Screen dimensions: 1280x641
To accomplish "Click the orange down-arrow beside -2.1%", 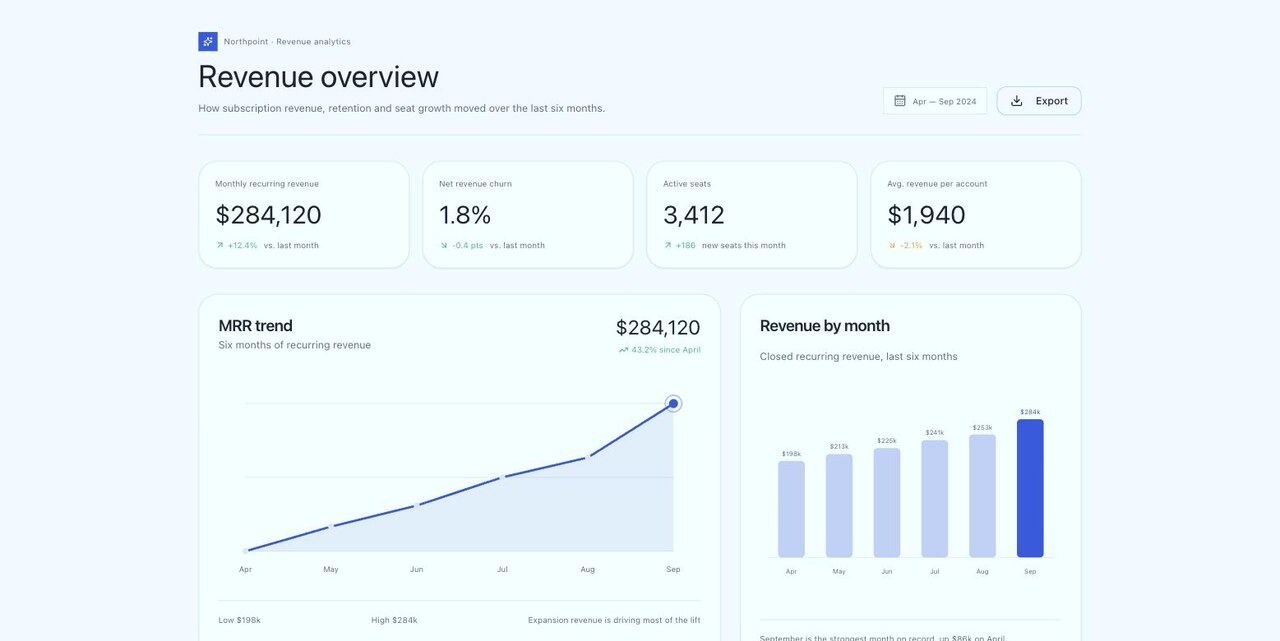I will [892, 245].
